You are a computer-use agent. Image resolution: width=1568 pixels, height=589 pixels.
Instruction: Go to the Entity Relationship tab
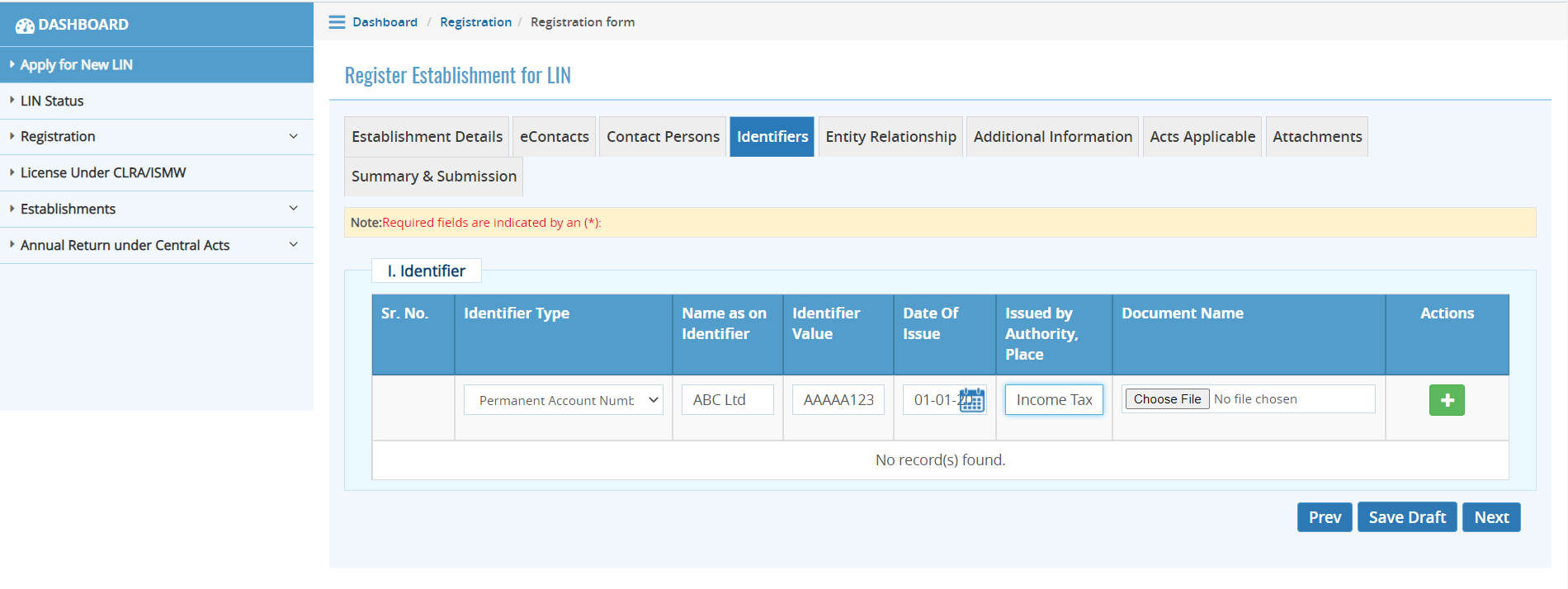[890, 137]
